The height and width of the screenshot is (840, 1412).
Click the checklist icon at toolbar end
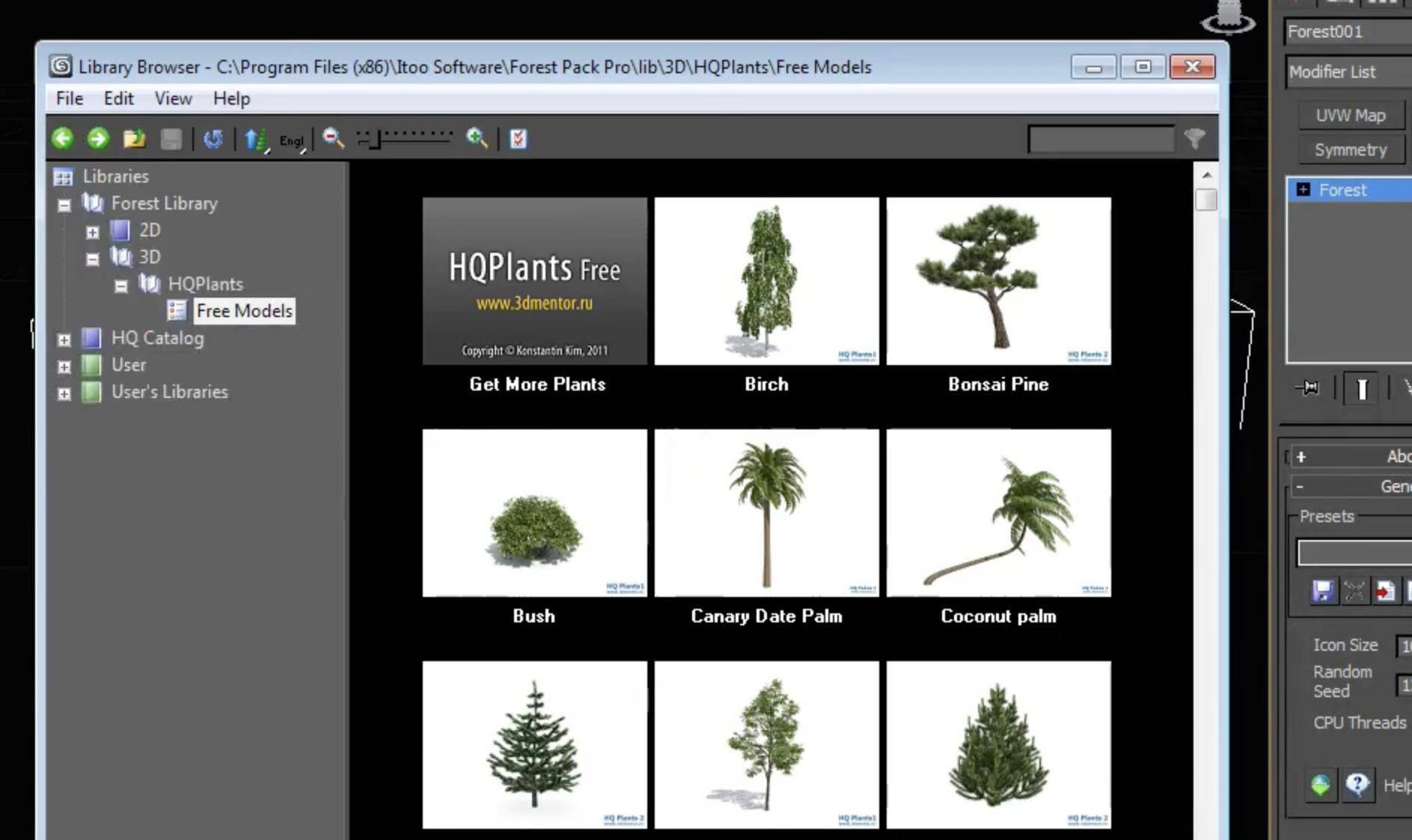(519, 138)
